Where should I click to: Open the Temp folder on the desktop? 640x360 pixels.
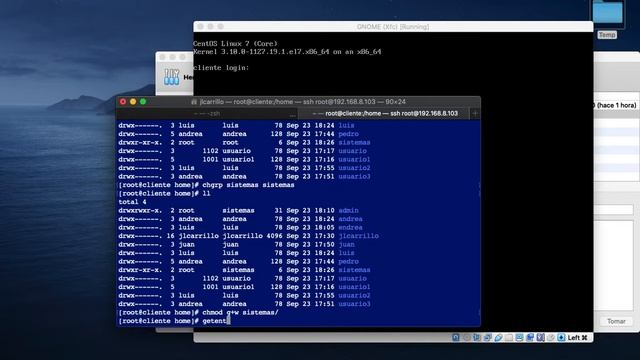click(x=607, y=14)
